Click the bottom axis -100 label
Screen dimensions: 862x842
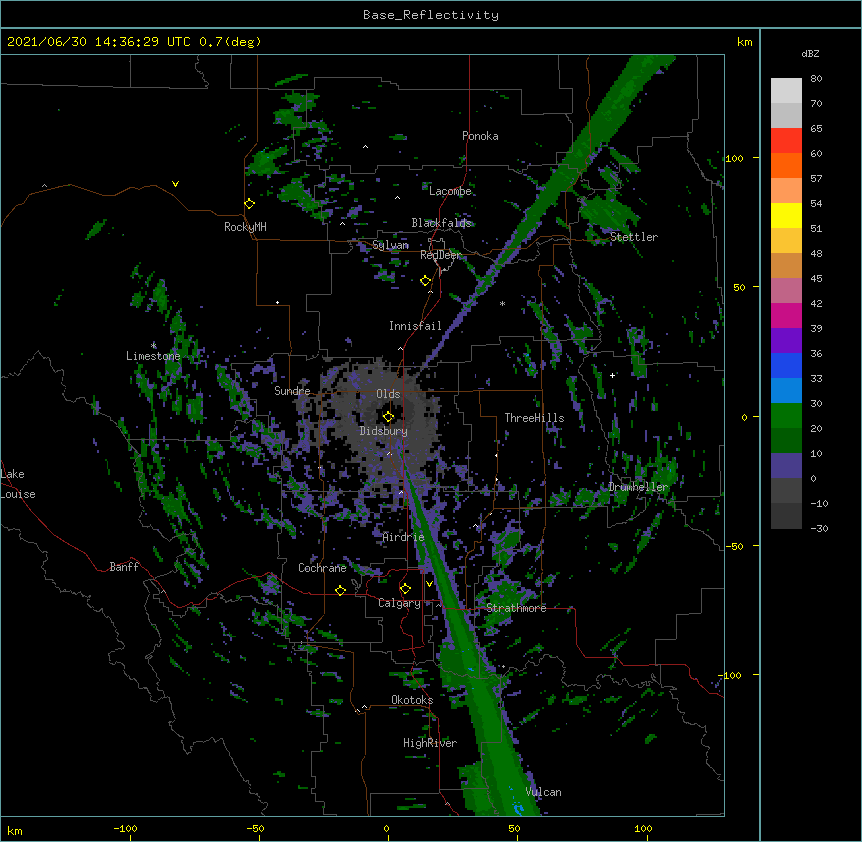click(x=126, y=828)
